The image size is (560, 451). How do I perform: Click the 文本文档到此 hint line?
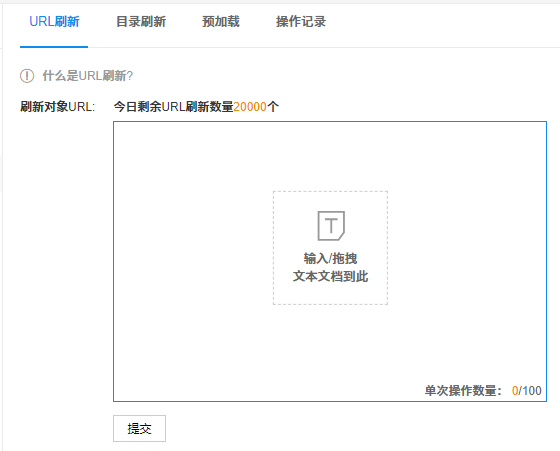click(x=330, y=276)
